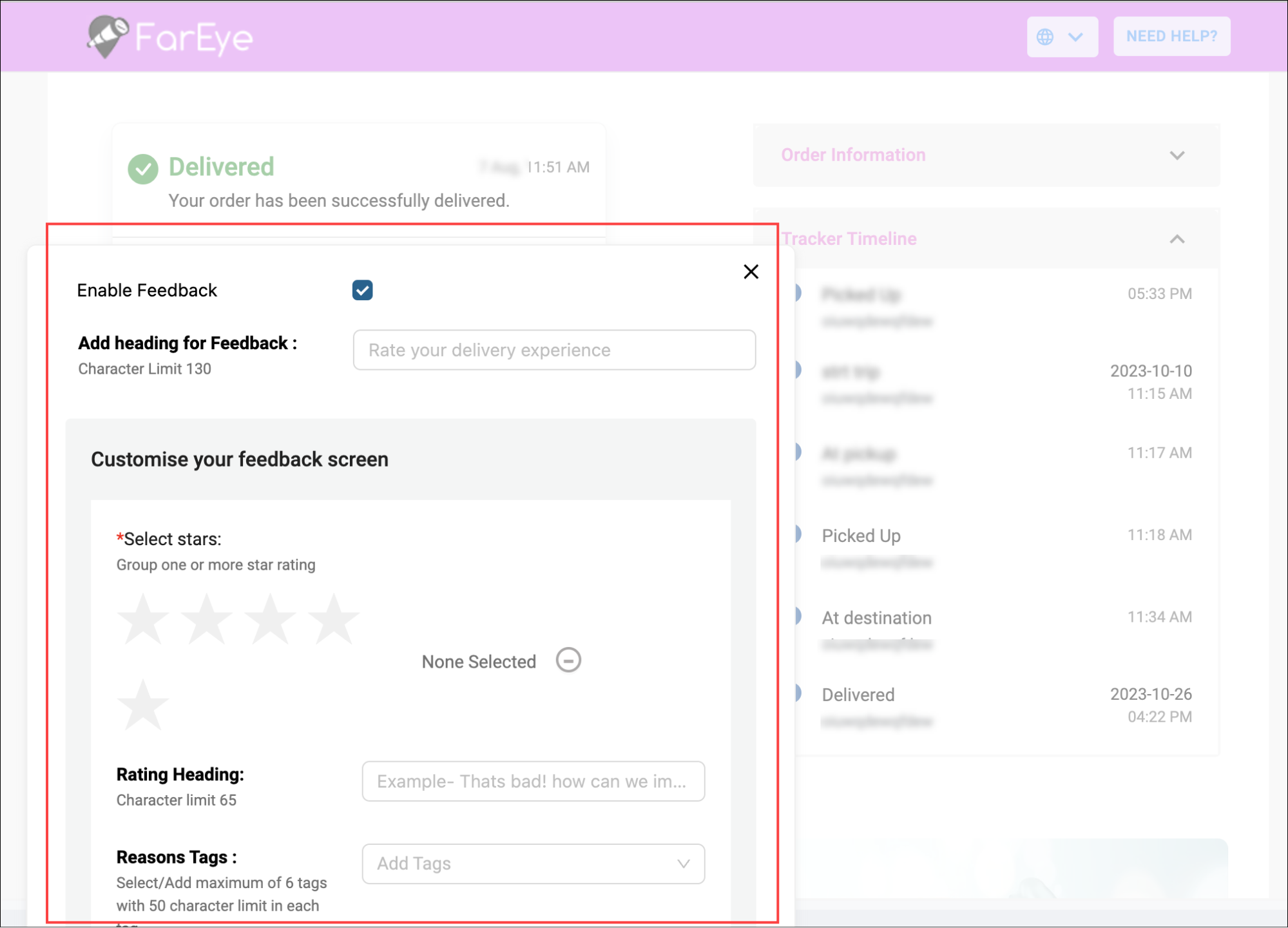Screen dimensions: 1288x928
Task: Click the Picked Up entry at 11:18 AM
Action: tap(861, 536)
